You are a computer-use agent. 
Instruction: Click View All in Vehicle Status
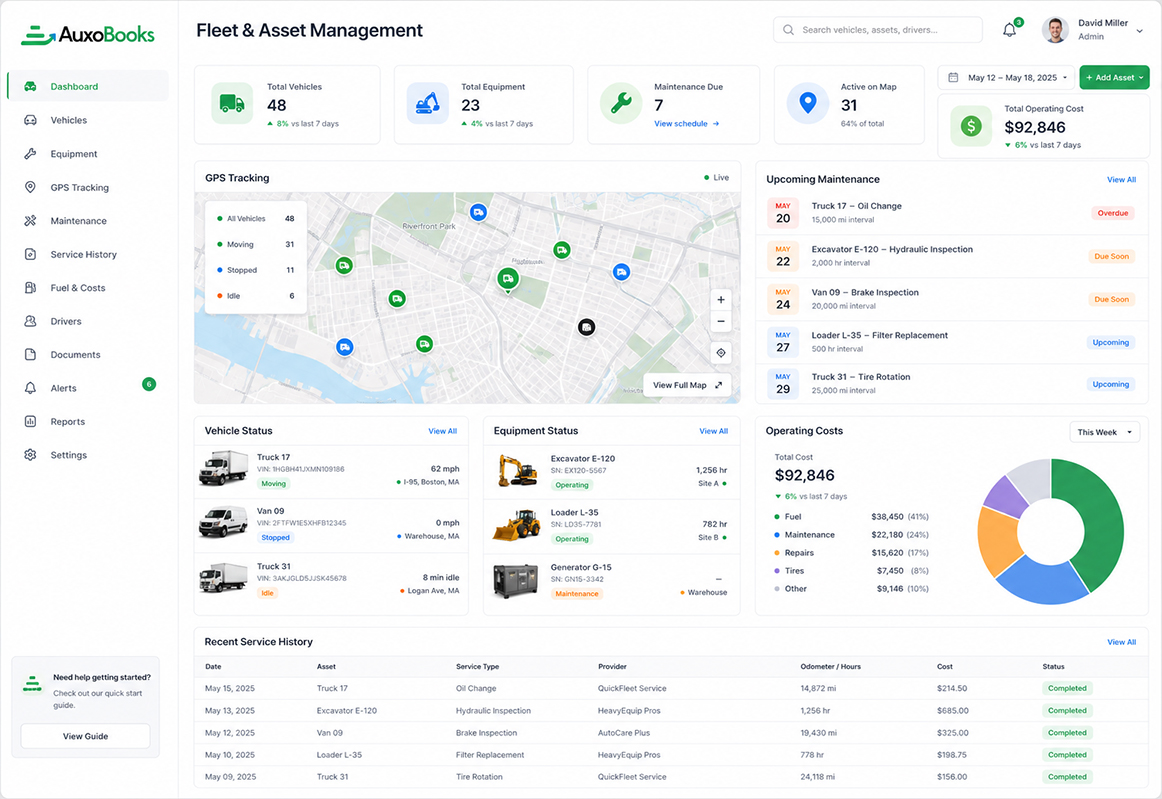[442, 431]
